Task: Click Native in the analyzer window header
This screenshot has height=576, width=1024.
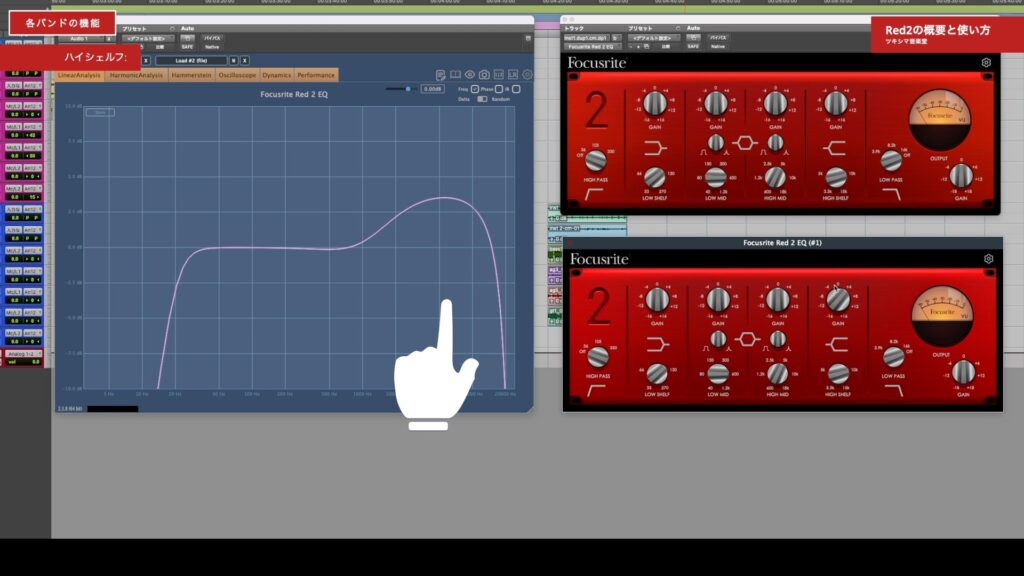Action: 212,47
